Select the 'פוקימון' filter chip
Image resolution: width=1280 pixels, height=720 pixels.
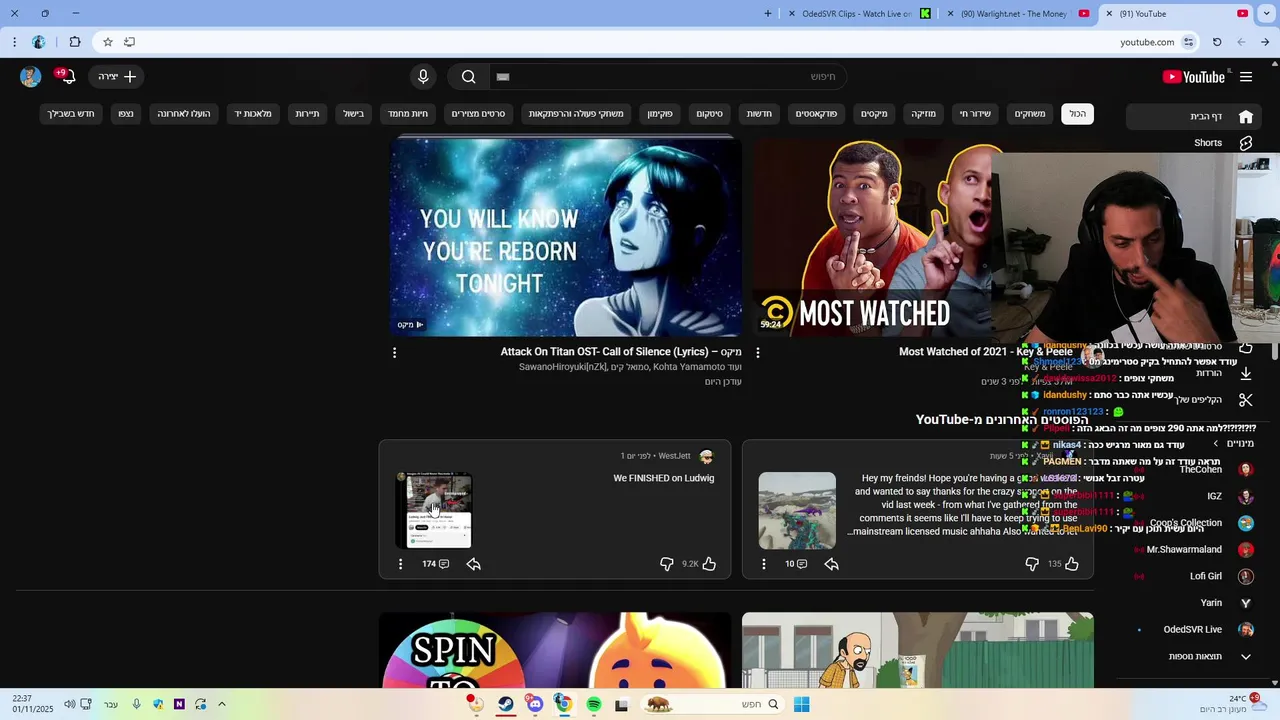point(660,114)
